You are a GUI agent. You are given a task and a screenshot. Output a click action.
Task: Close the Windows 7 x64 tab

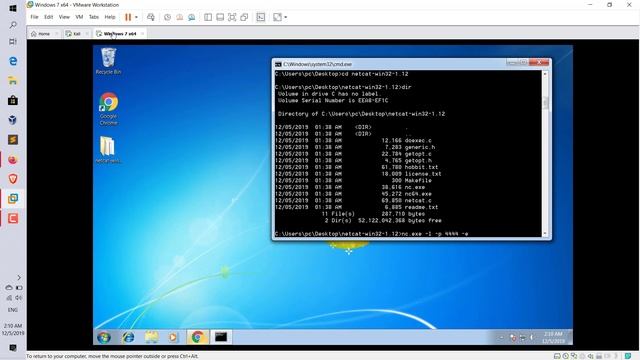[x=142, y=34]
